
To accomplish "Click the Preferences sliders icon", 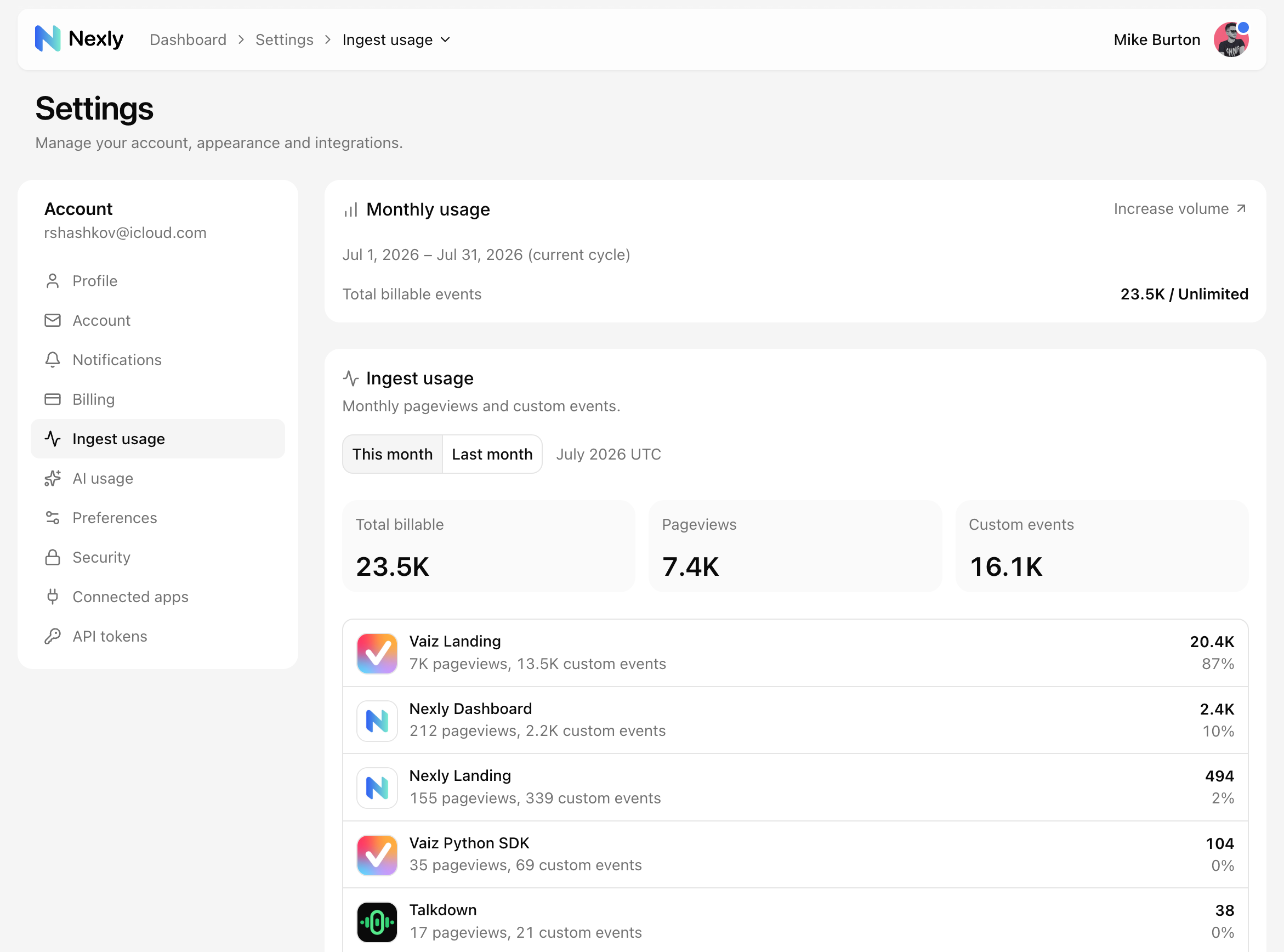I will (53, 518).
